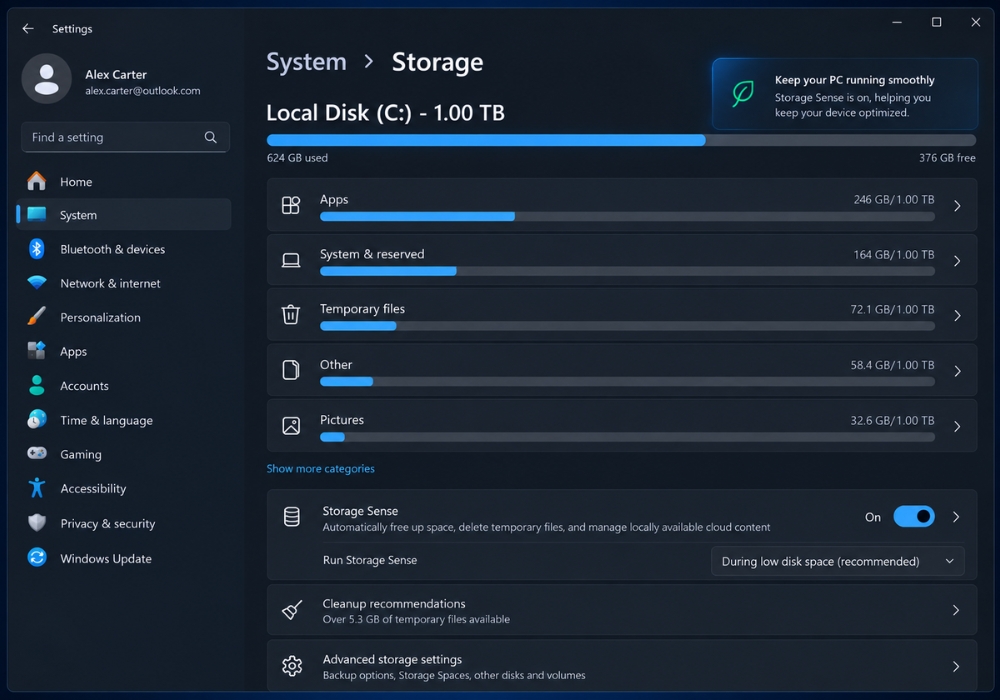Click Accessibility label in sidebar
Screen dimensions: 1000x700
[x=93, y=488]
